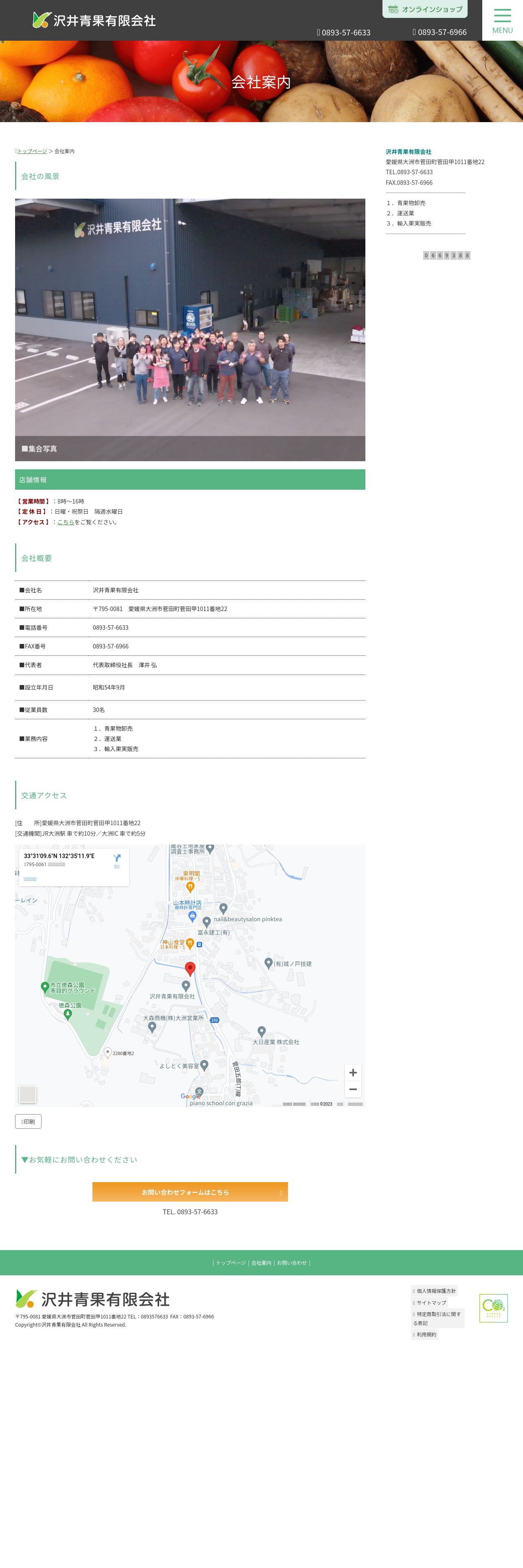Click the route 232 road badge on map
The width and height of the screenshot is (523, 1568).
[x=214, y=1020]
